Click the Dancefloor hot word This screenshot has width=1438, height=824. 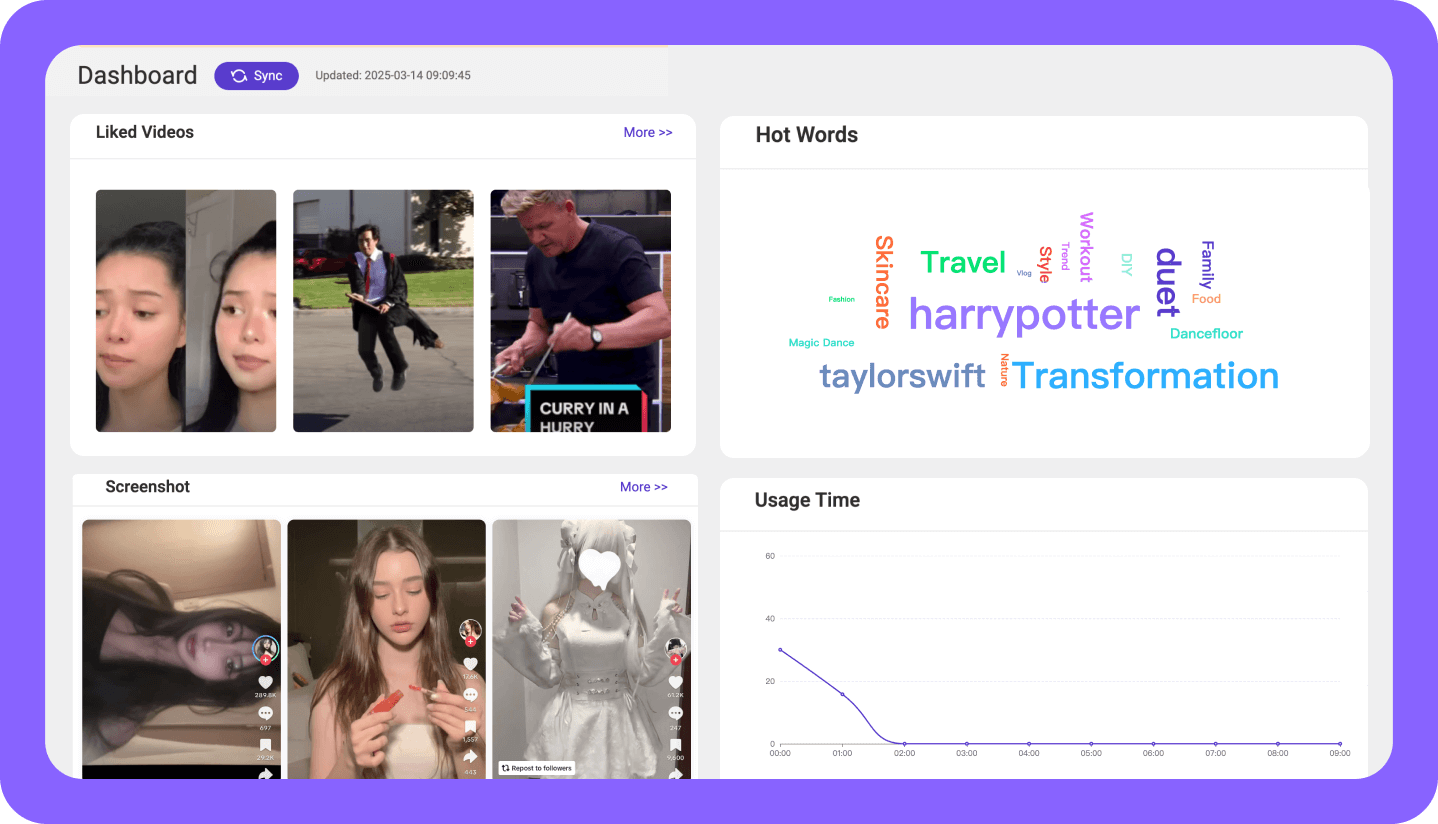point(1207,334)
